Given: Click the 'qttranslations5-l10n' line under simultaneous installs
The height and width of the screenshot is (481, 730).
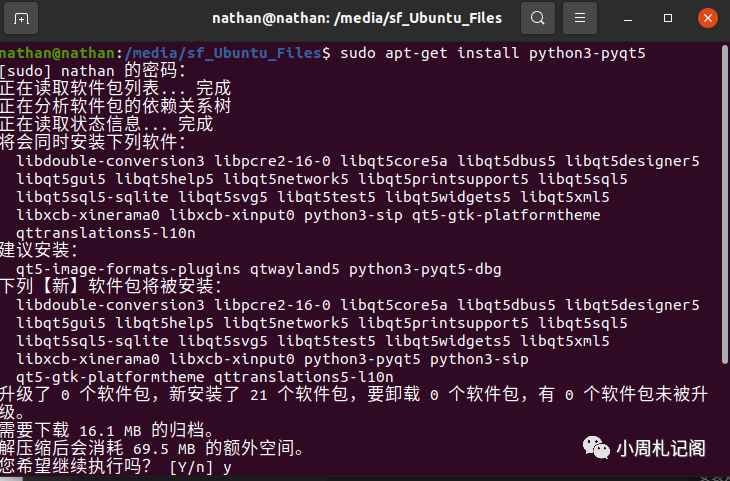Looking at the screenshot, I should (106, 233).
